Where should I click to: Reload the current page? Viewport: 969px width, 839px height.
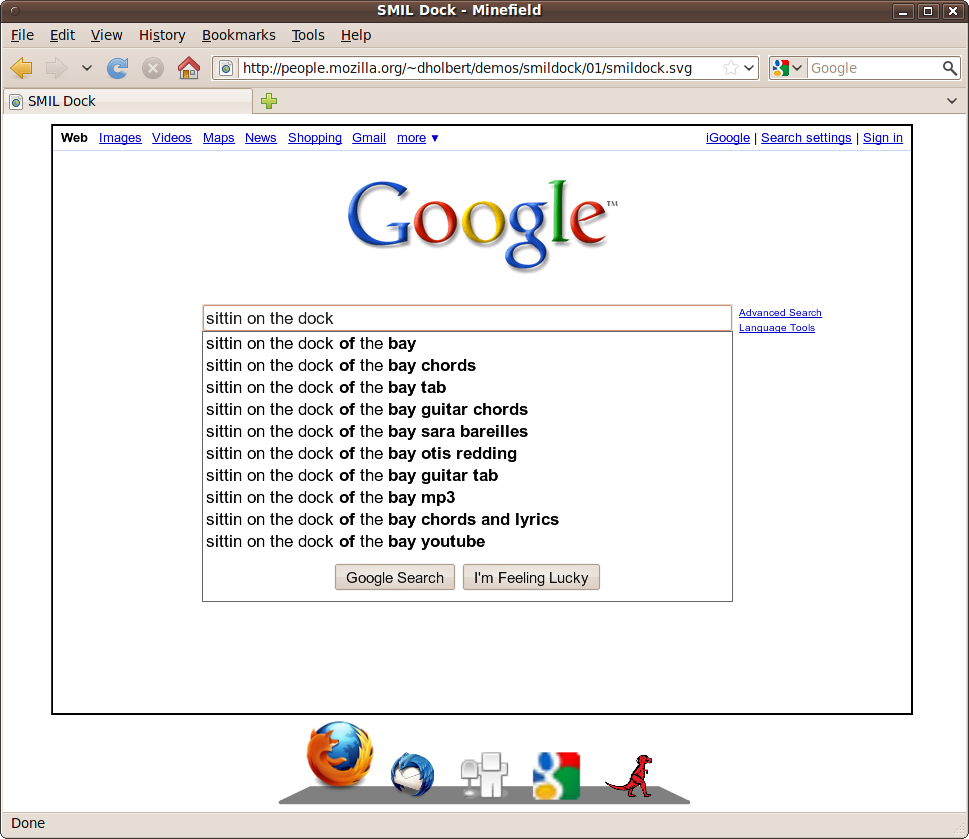[x=117, y=68]
